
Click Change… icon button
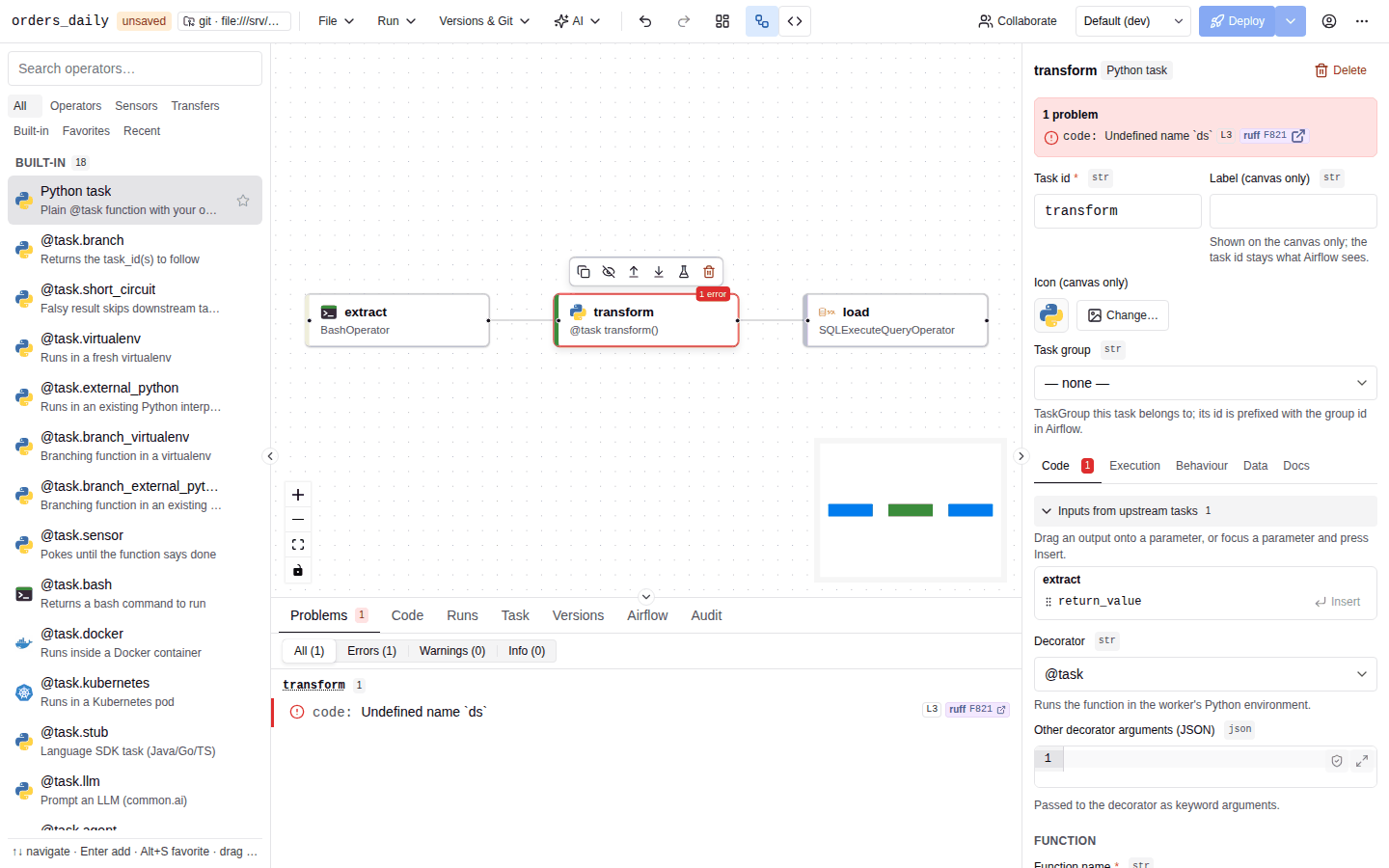click(1123, 315)
